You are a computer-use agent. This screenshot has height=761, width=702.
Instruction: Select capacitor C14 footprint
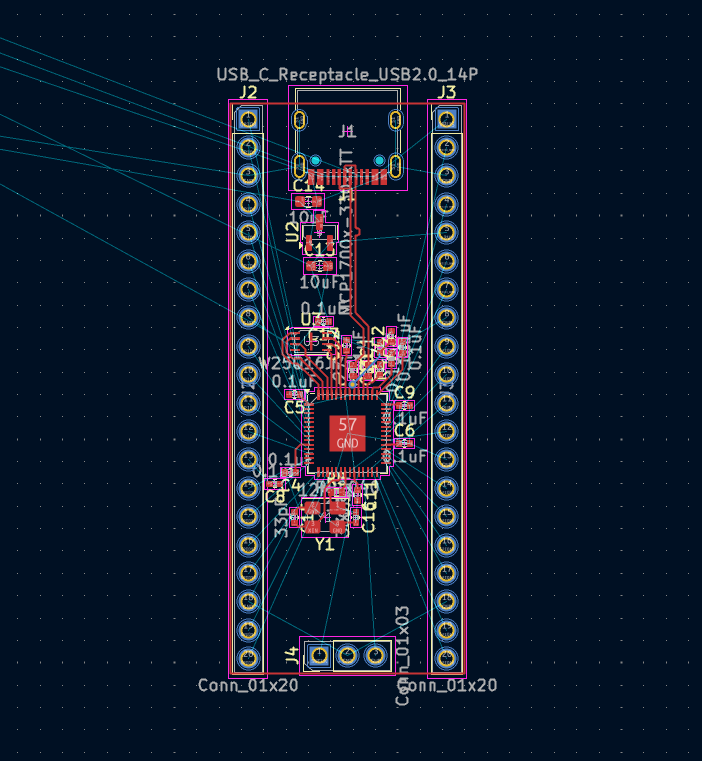(x=308, y=201)
